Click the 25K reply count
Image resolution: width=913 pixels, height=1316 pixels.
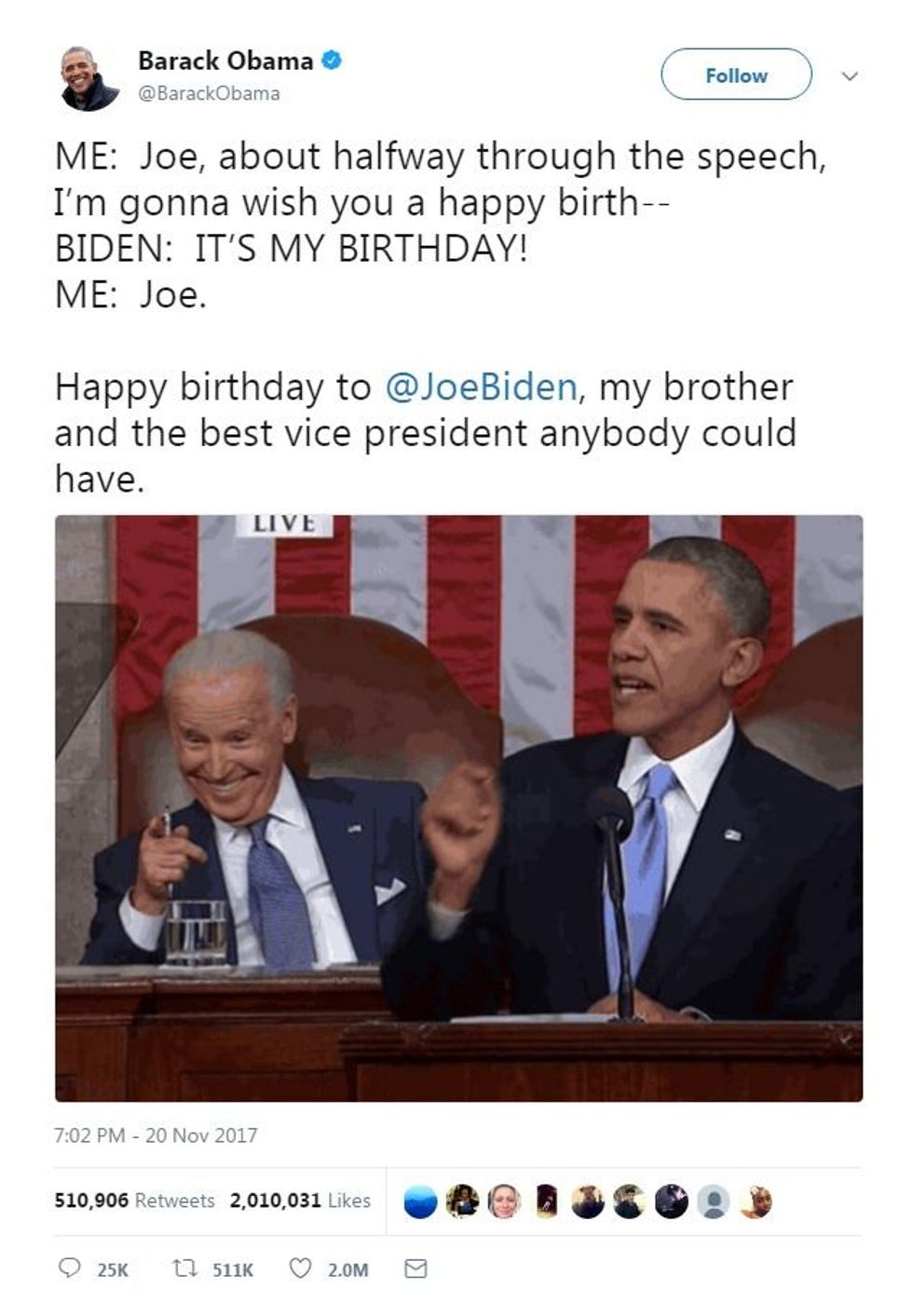[113, 1269]
